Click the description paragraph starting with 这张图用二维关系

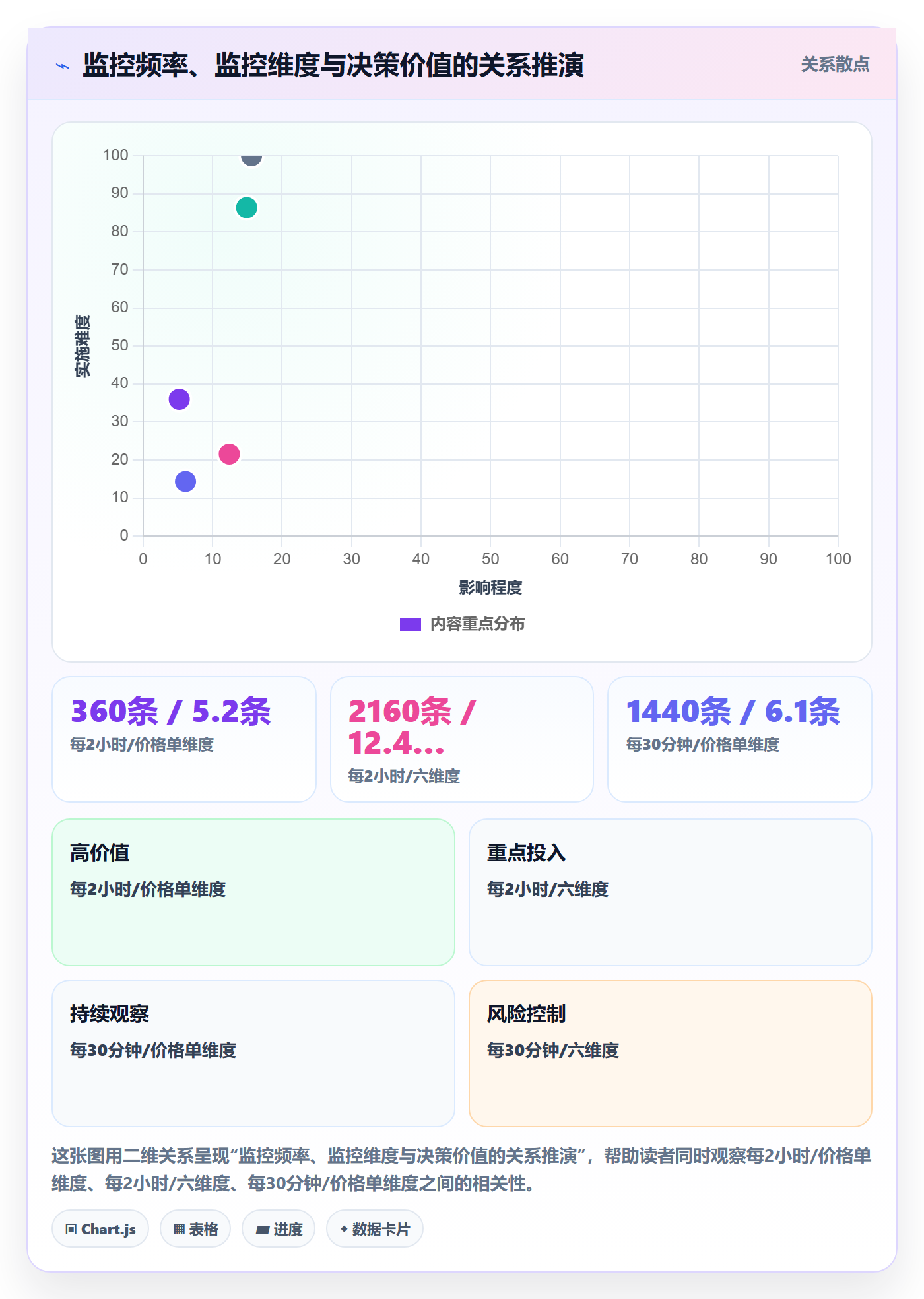pyautogui.click(x=462, y=1170)
